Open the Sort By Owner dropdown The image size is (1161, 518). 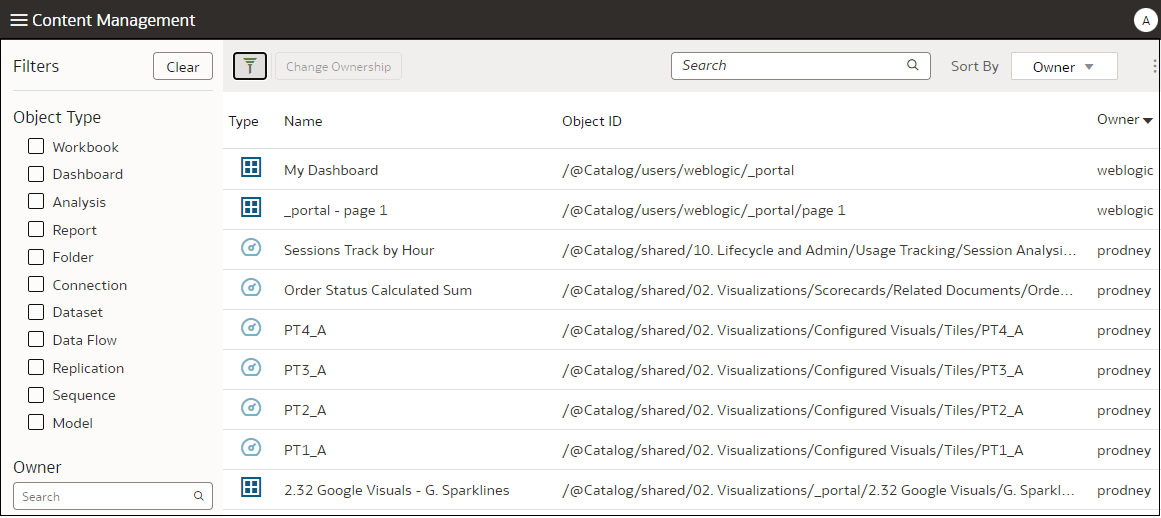pos(1064,67)
